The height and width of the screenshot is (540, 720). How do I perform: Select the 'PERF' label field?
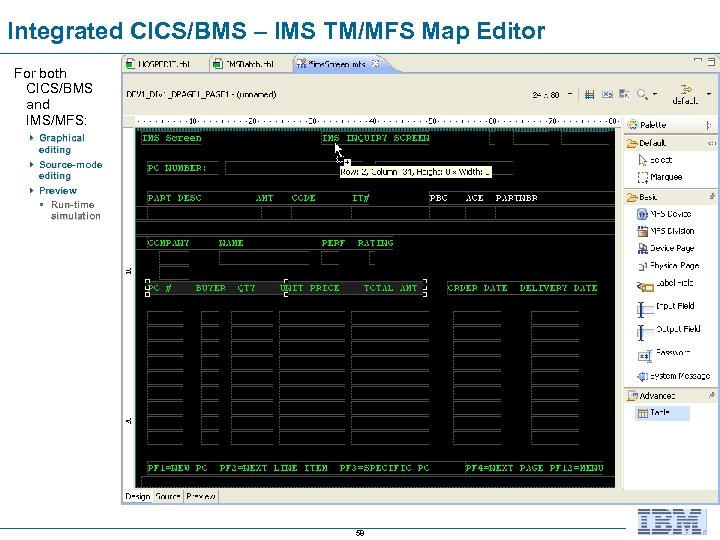coord(333,243)
